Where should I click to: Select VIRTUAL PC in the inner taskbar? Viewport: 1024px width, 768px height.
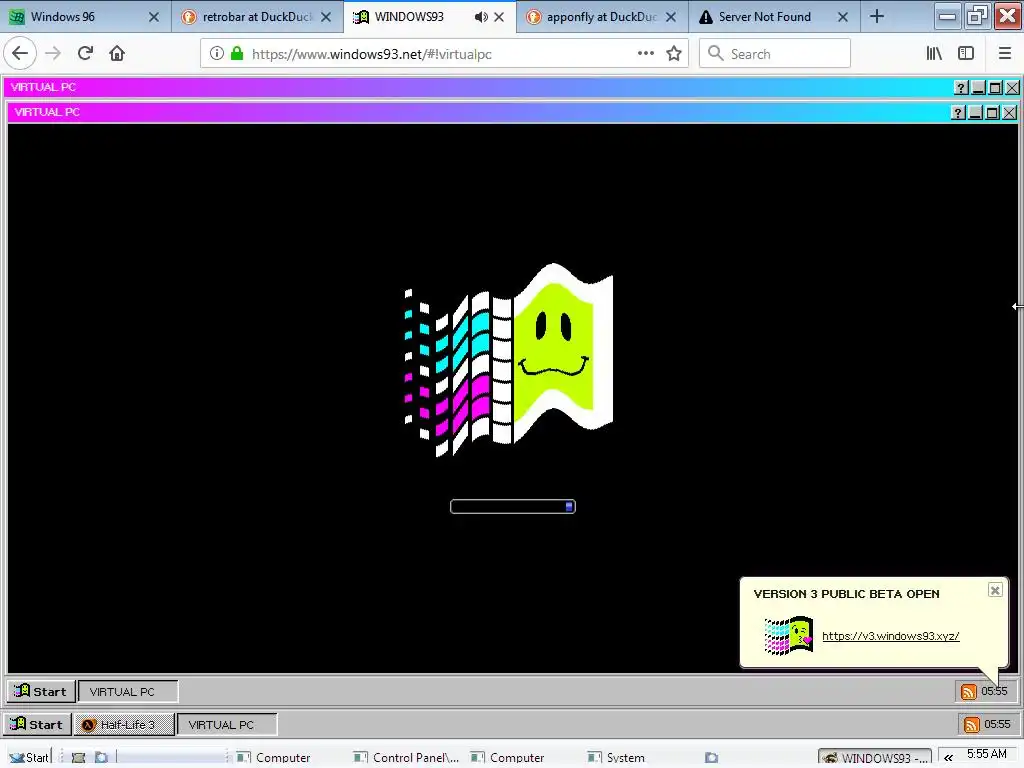128,692
